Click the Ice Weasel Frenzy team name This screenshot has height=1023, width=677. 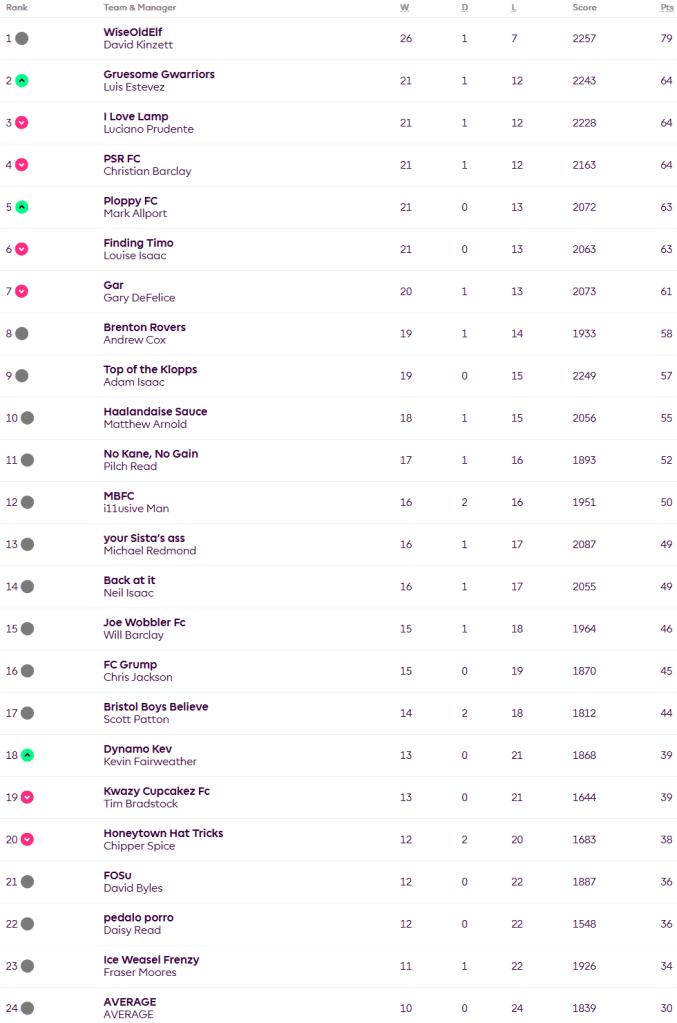point(151,959)
